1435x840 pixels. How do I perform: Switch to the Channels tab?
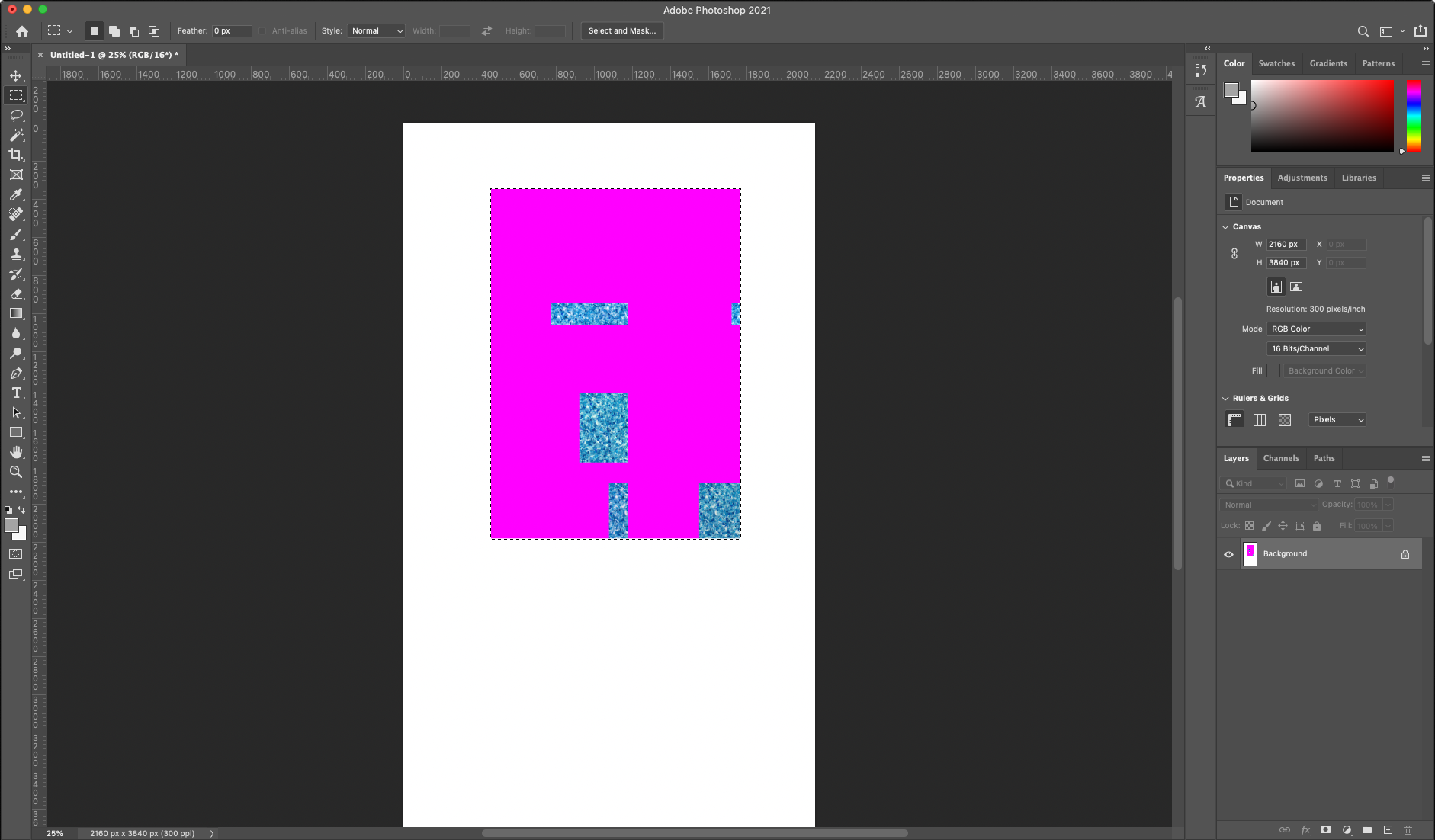[x=1280, y=458]
